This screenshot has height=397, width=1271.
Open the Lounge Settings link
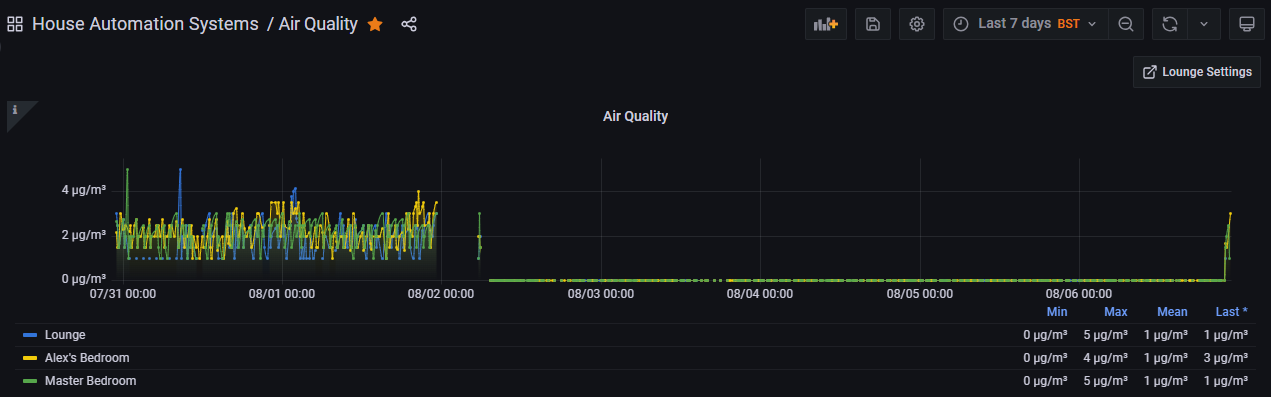tap(1197, 72)
